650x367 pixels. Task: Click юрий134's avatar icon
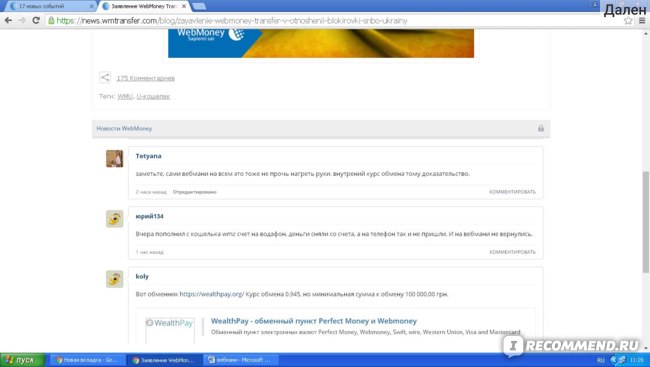[114, 219]
